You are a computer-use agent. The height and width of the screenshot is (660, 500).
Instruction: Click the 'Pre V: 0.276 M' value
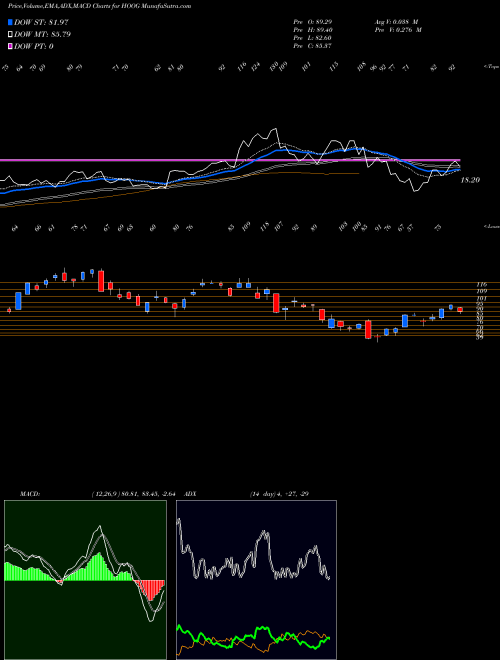click(398, 30)
